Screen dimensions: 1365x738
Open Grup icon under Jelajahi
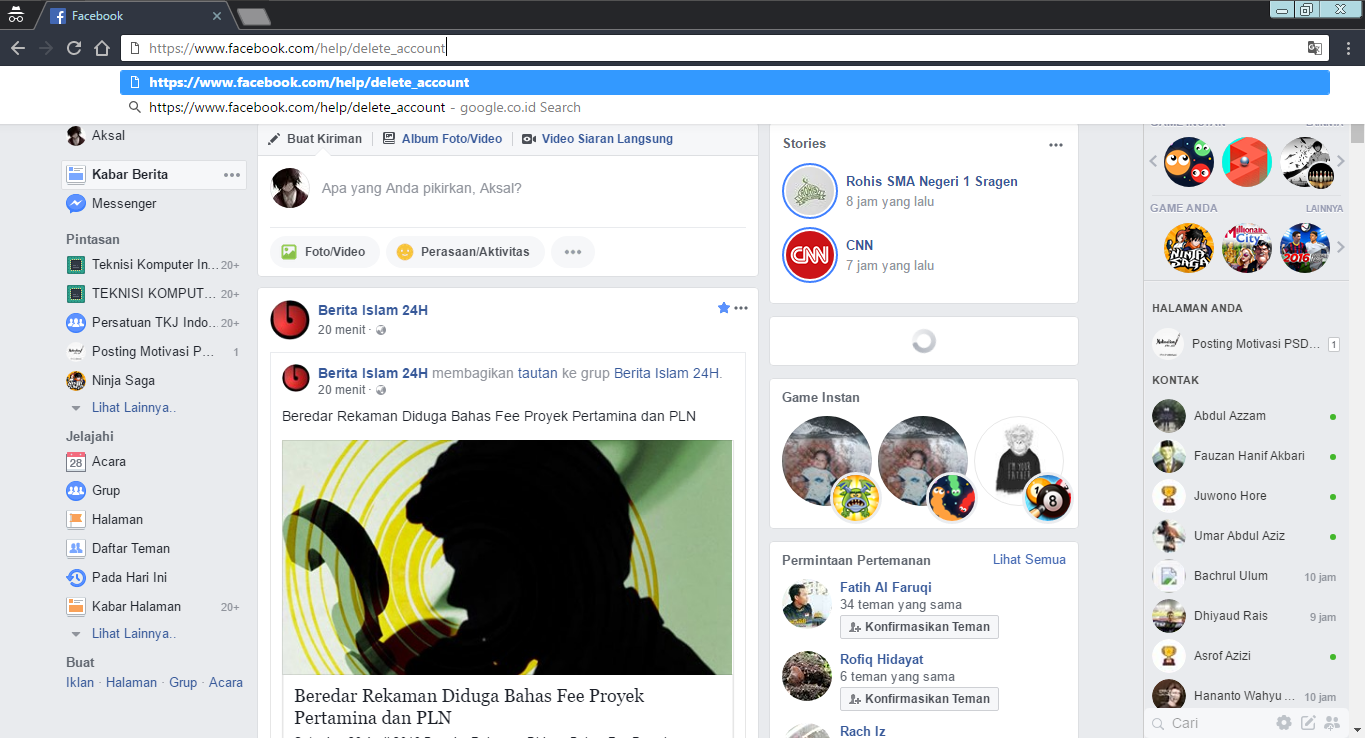75,491
